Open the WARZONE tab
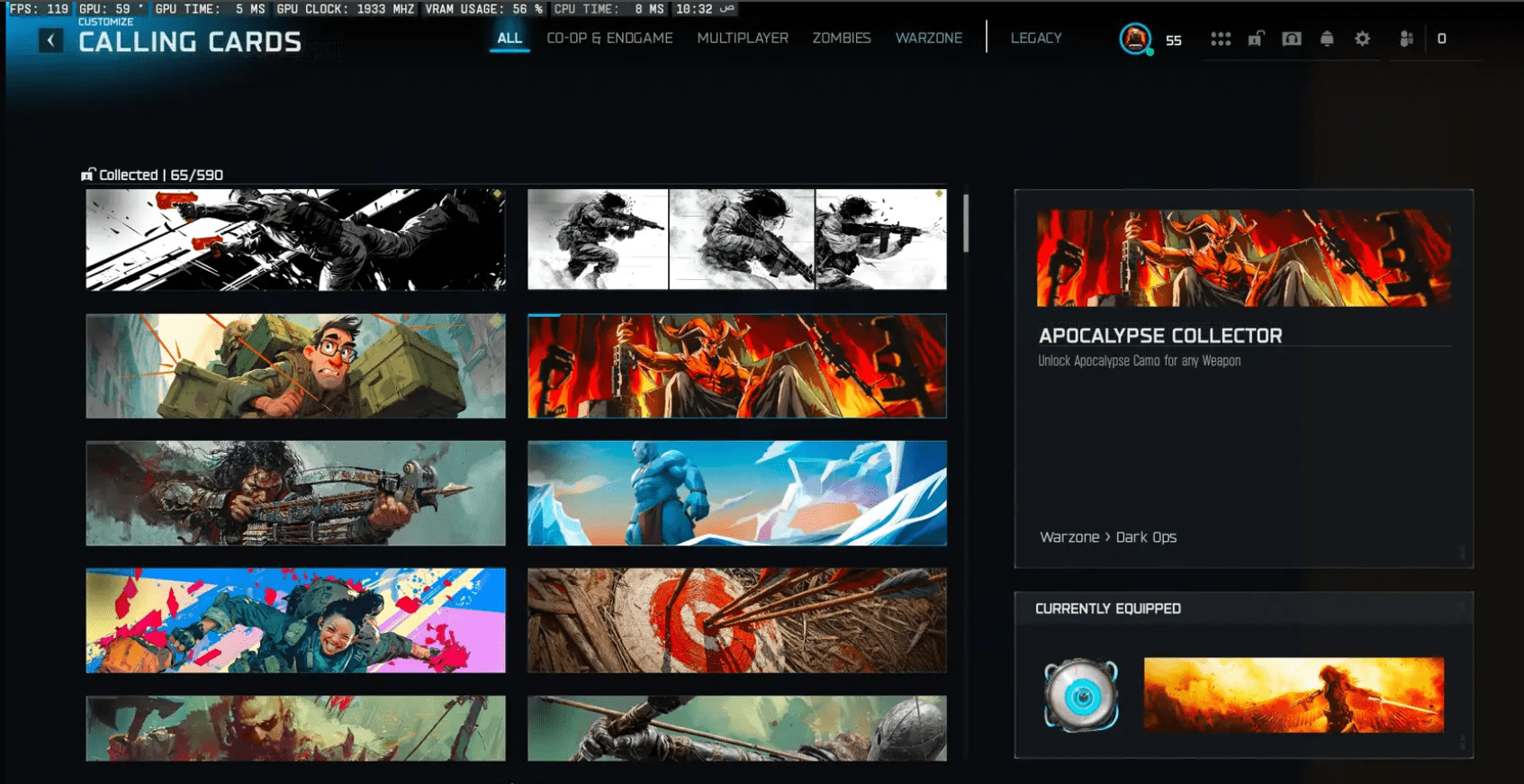 [929, 38]
